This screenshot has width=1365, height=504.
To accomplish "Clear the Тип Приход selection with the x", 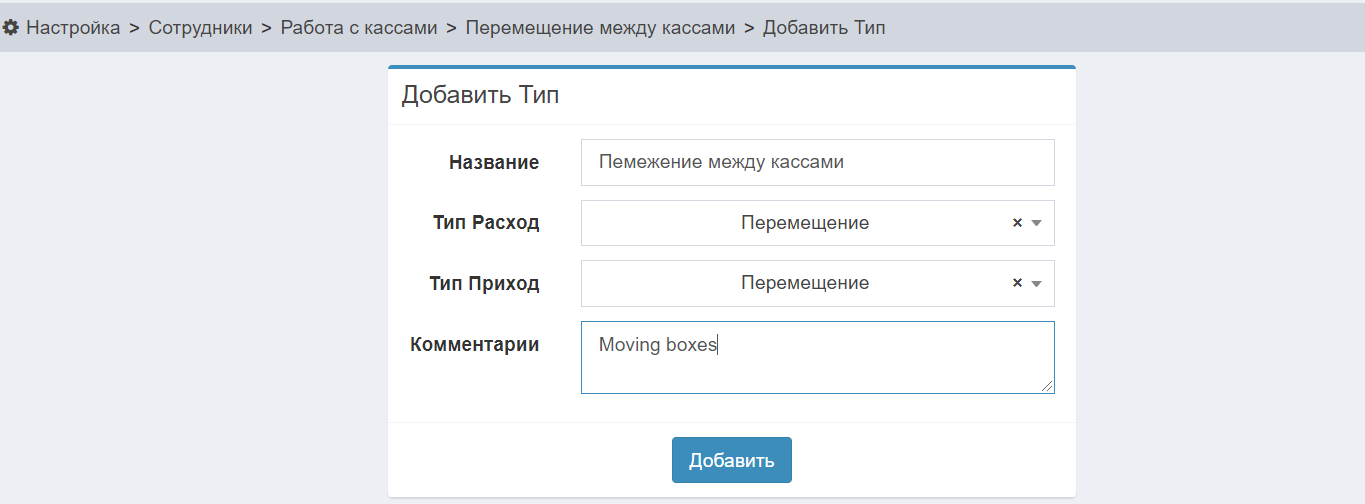I will (x=1017, y=283).
